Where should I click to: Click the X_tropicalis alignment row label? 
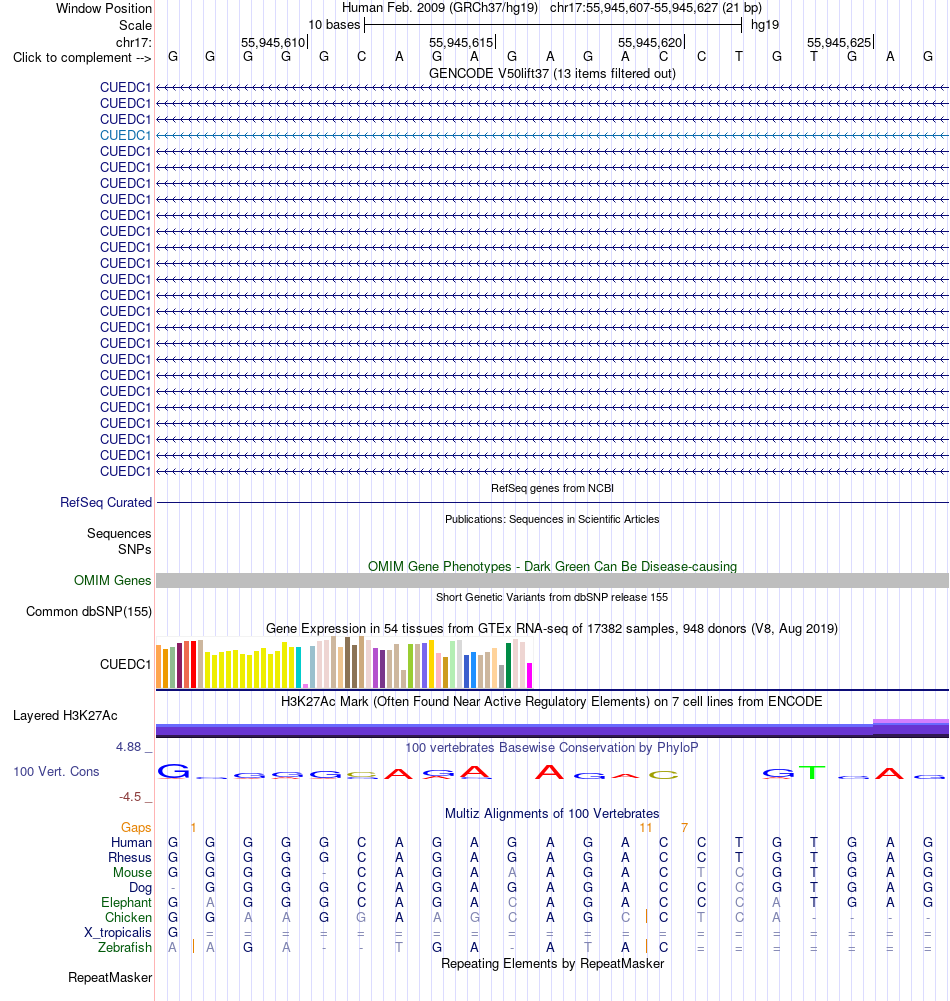pyautogui.click(x=118, y=933)
